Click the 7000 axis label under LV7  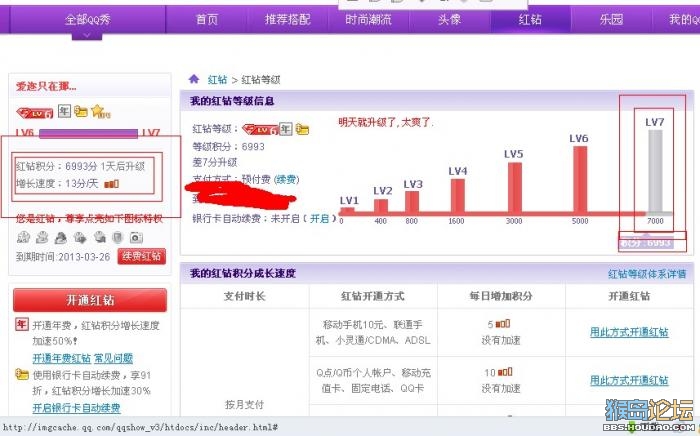(655, 221)
